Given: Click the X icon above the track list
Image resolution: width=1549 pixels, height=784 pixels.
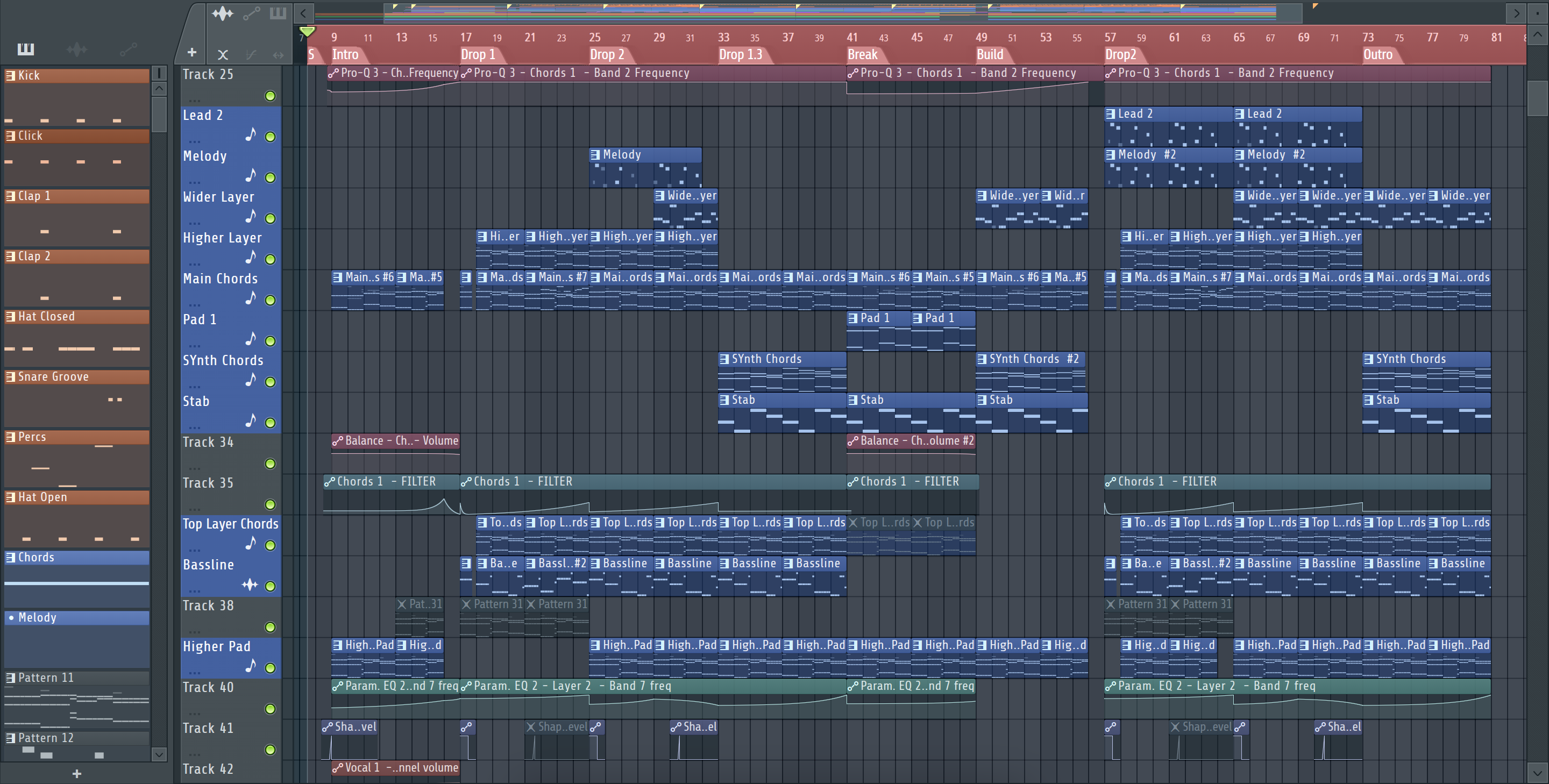Looking at the screenshot, I should 223,55.
